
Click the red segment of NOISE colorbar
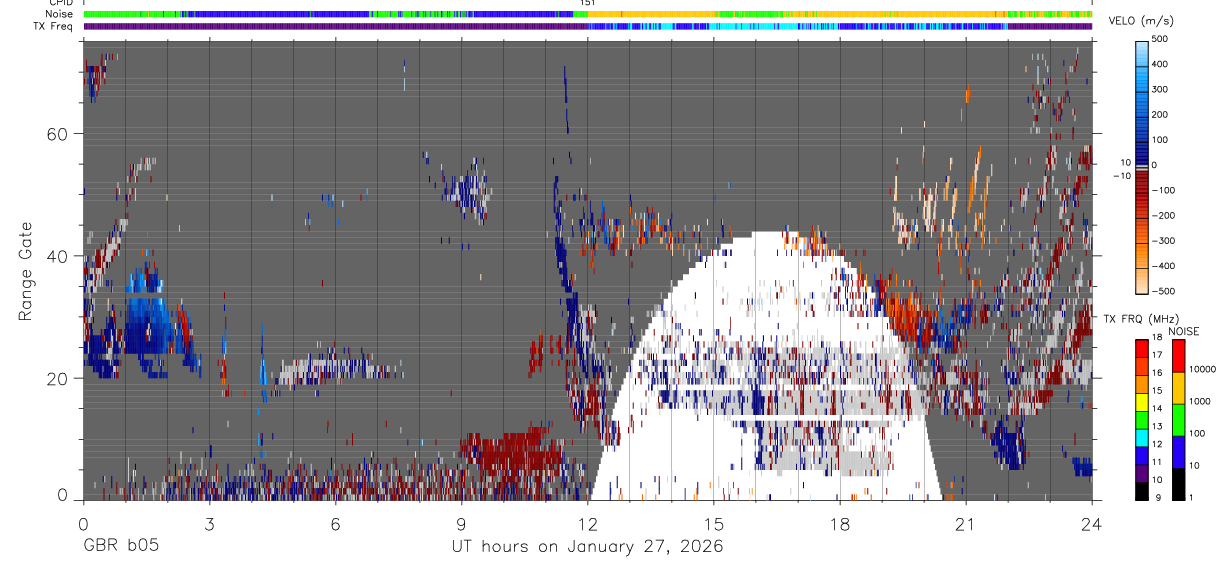click(1179, 355)
